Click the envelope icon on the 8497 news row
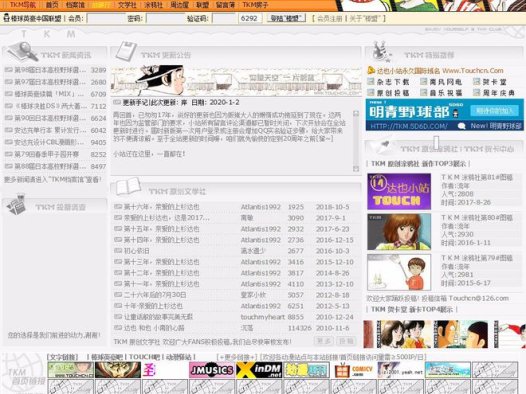 [x=9, y=167]
